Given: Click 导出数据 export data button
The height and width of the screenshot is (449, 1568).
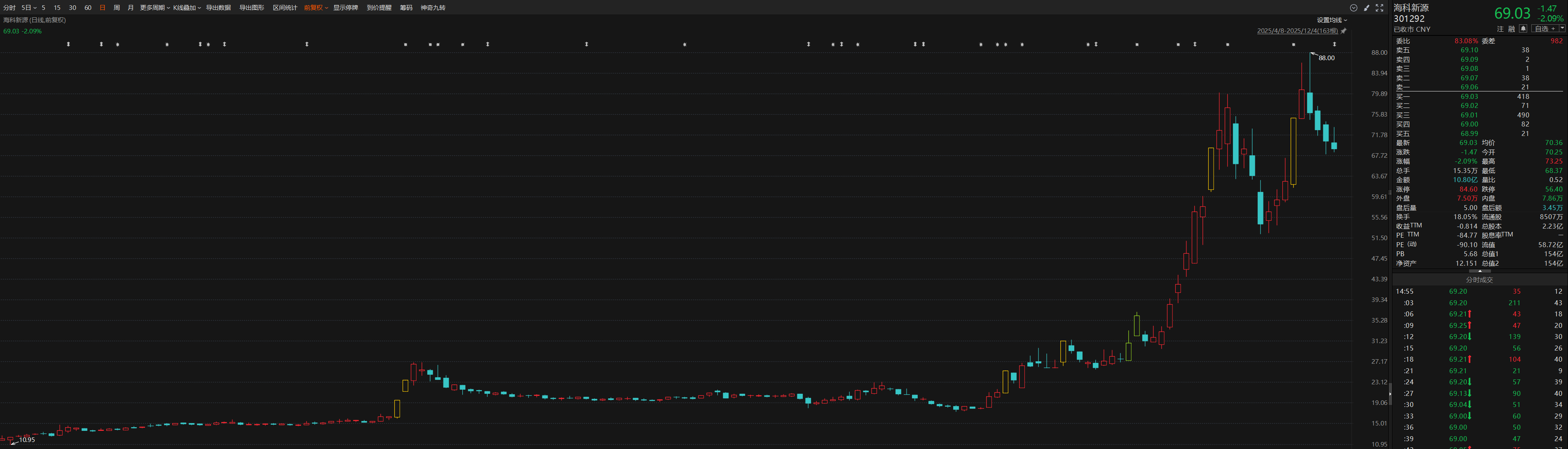Looking at the screenshot, I should (x=218, y=8).
